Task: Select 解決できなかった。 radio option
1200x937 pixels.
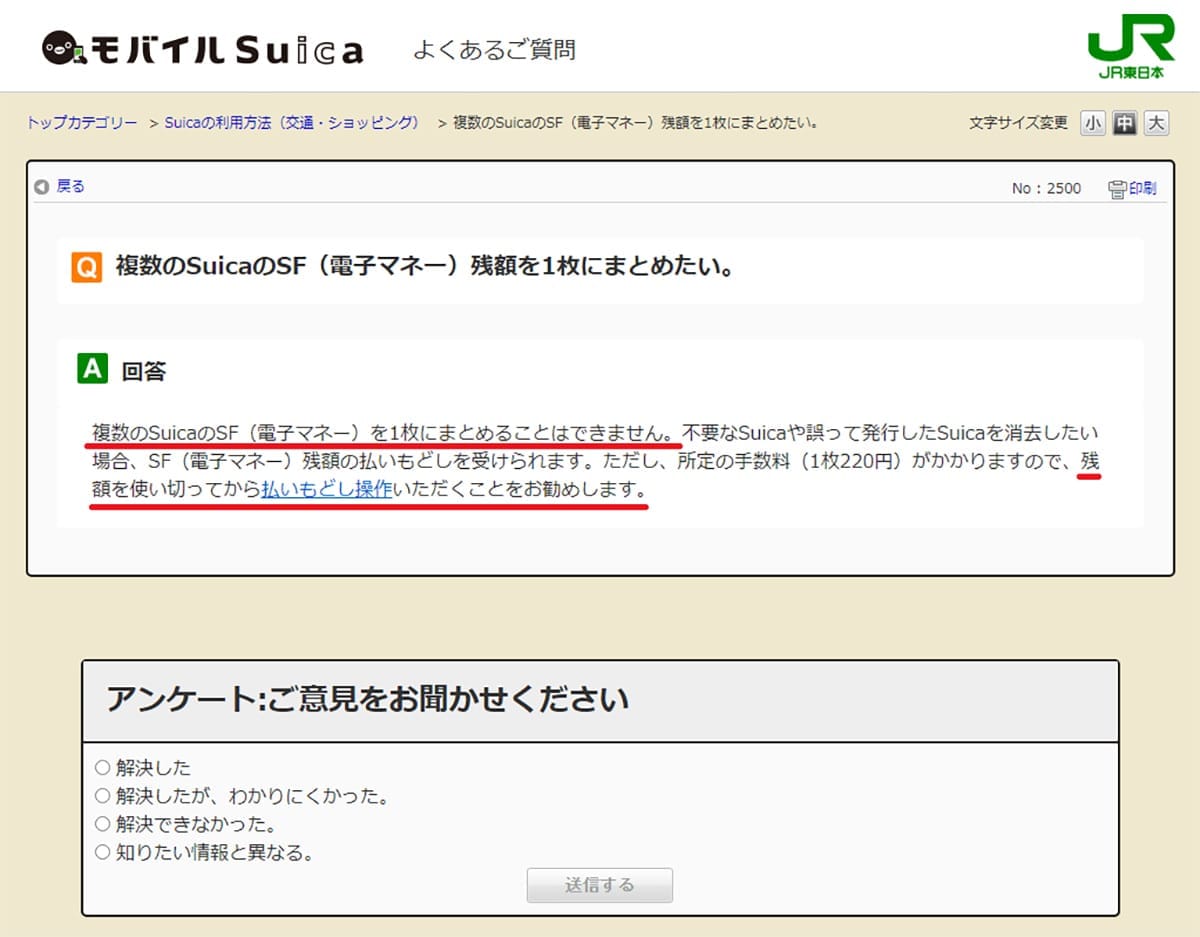Action: pyautogui.click(x=102, y=824)
